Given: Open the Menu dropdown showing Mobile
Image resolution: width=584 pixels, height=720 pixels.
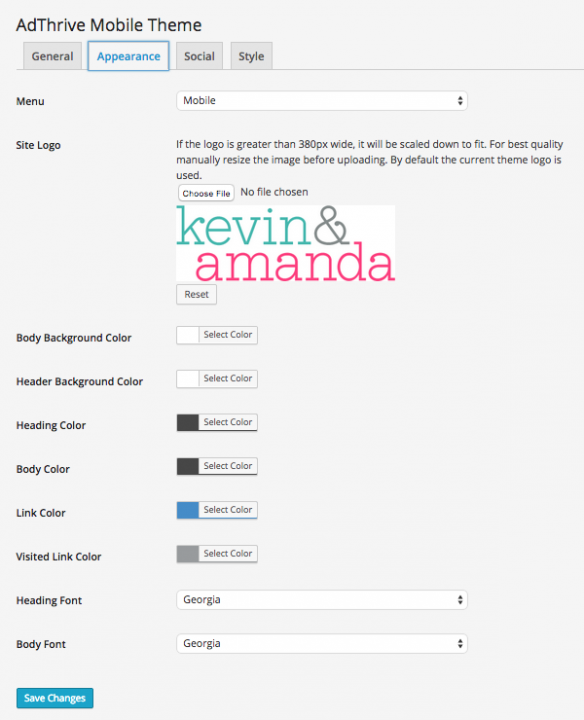Looking at the screenshot, I should 322,101.
